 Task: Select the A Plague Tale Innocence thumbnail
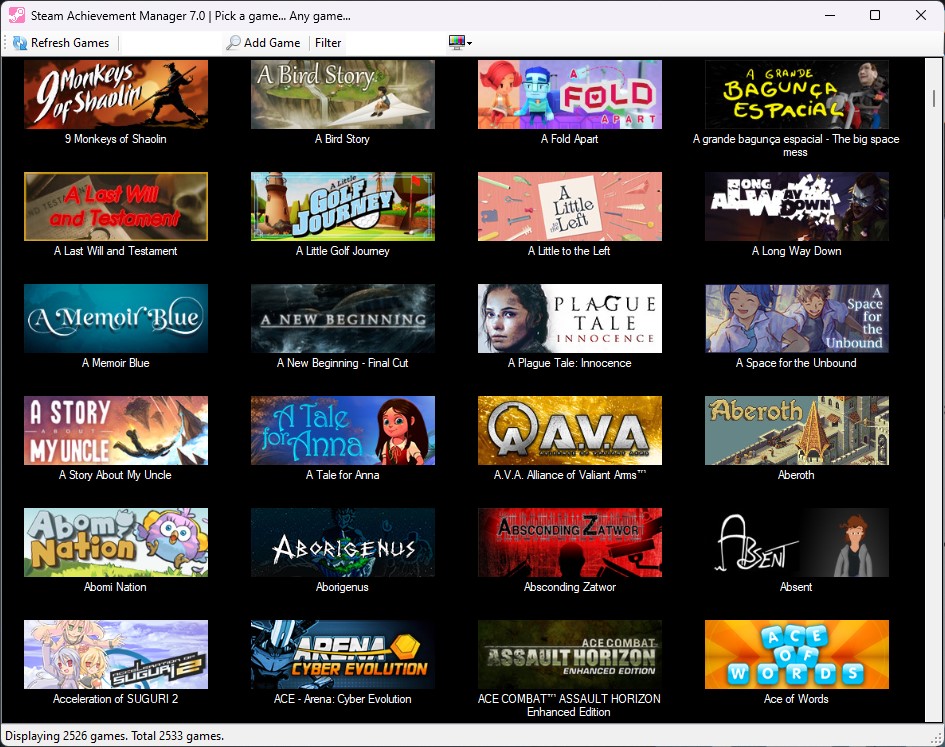point(570,318)
